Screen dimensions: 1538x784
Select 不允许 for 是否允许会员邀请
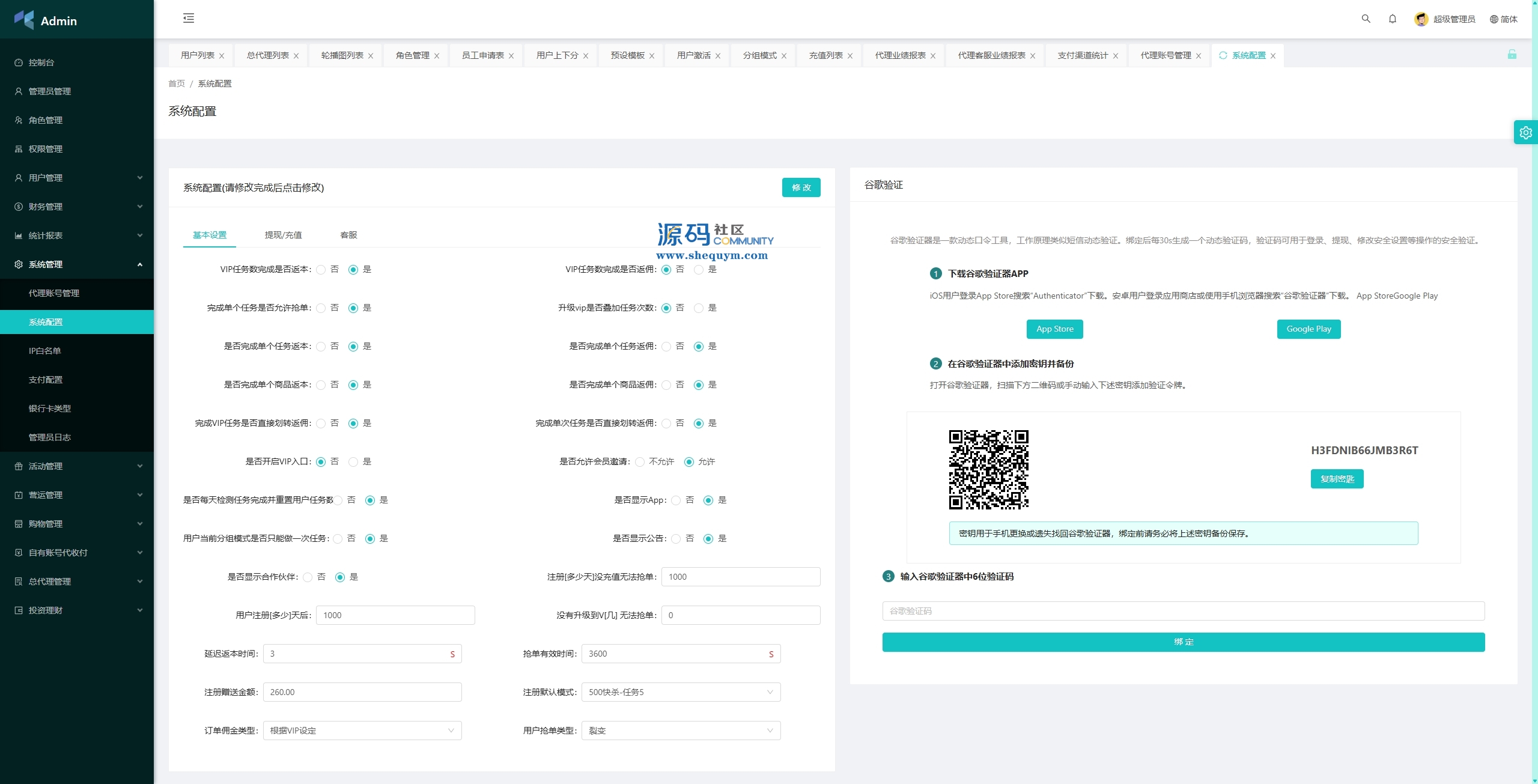coord(640,462)
